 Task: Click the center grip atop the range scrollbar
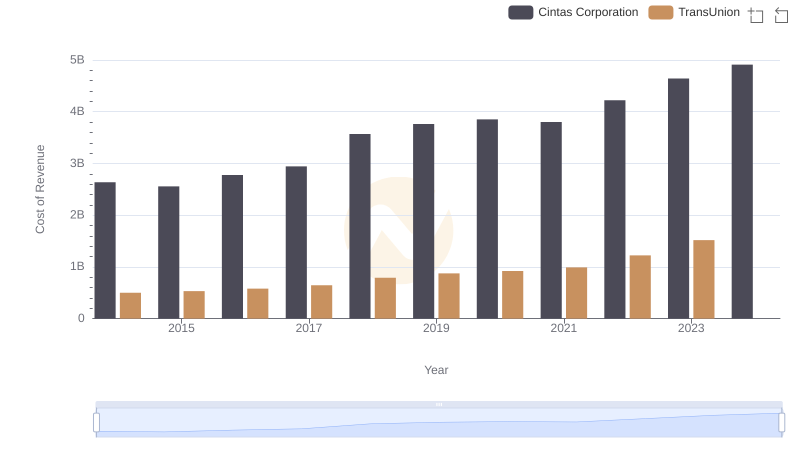(439, 405)
